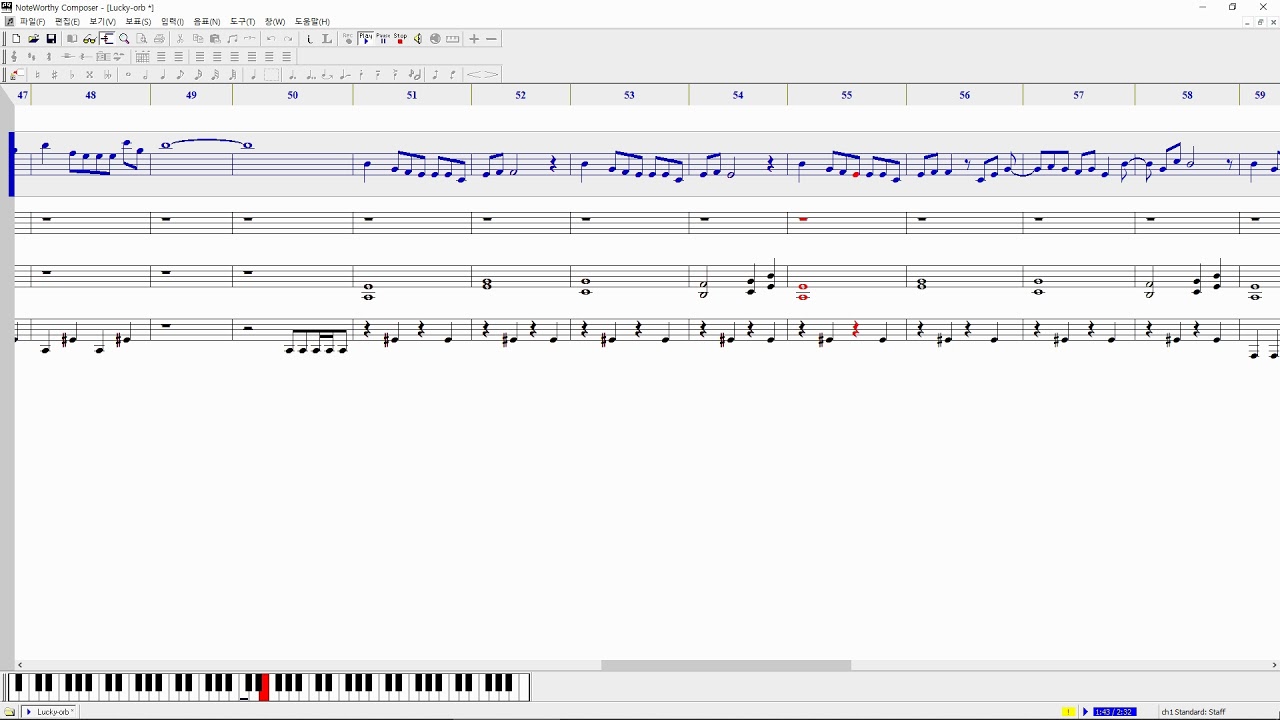
Task: Click the 'ch1 Standard: Staff' status text
Action: (1193, 712)
